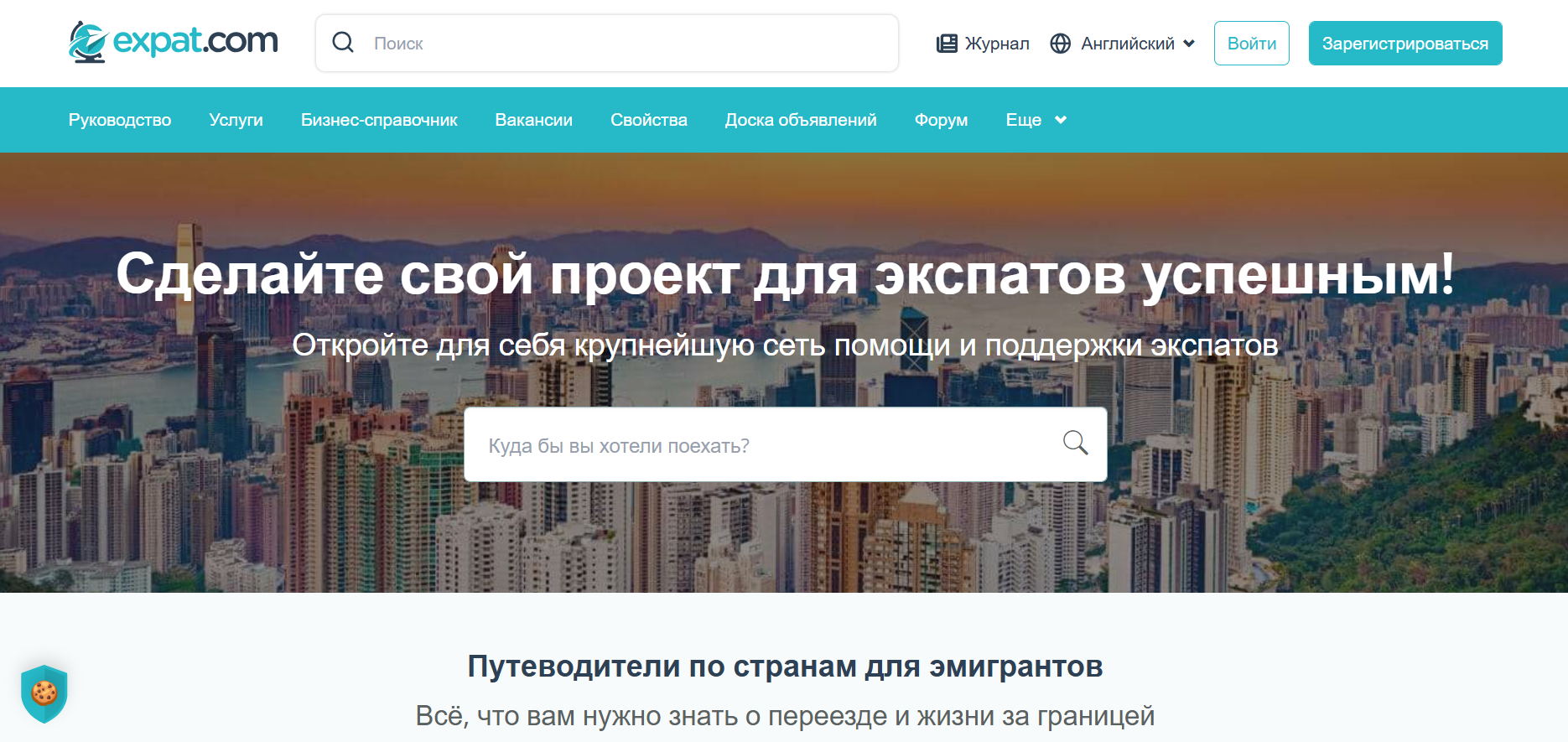
Task: Open cookie settings shield icon
Action: coord(44,693)
